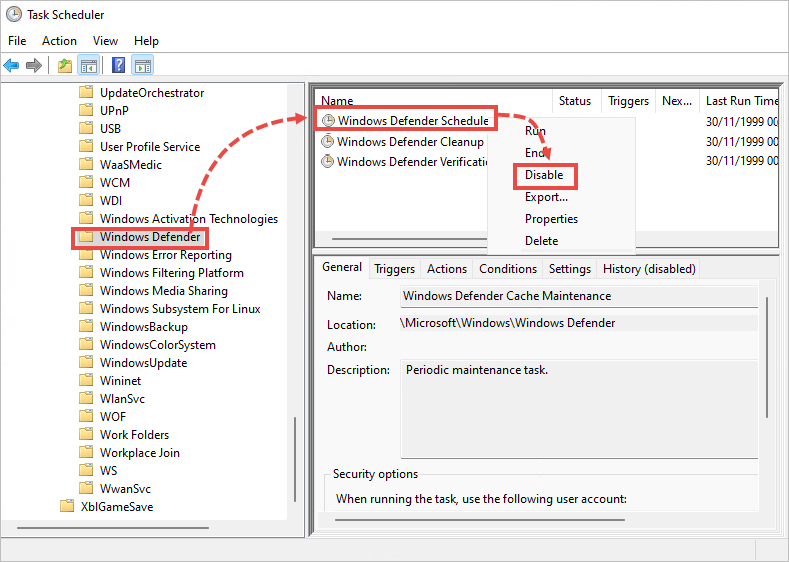The image size is (789, 562).
Task: Click the folder icon next to WindowsUpdate
Action: tap(87, 362)
